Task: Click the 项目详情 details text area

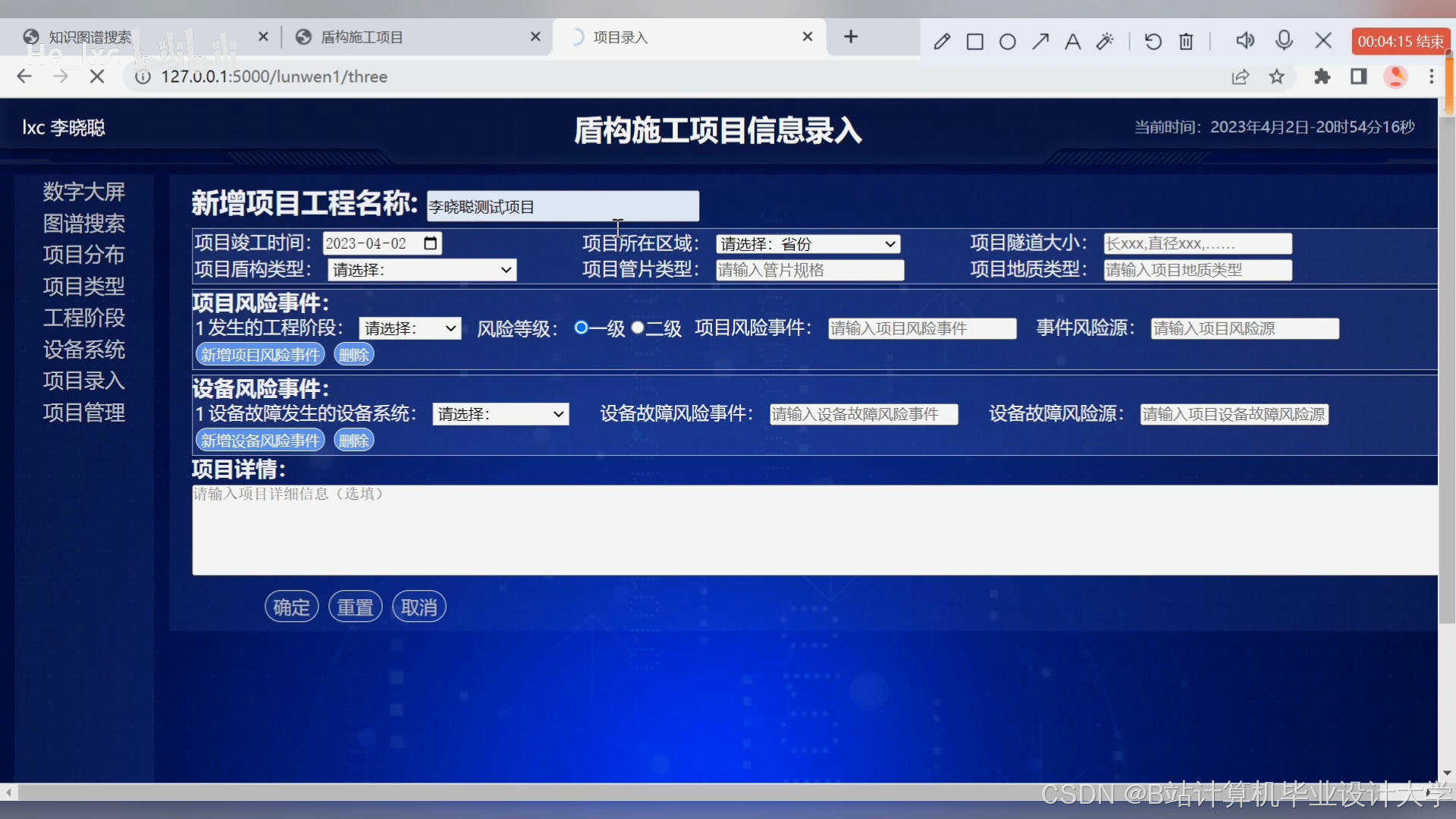Action: (x=814, y=530)
